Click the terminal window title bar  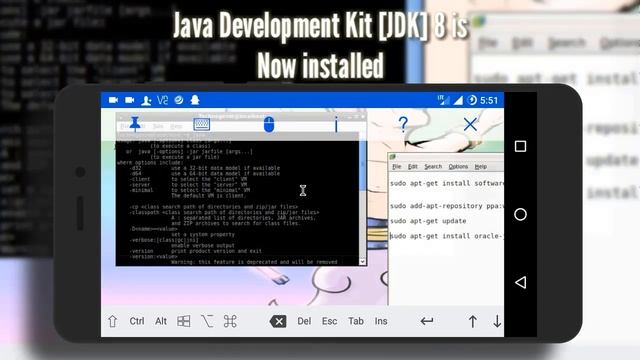pos(241,116)
